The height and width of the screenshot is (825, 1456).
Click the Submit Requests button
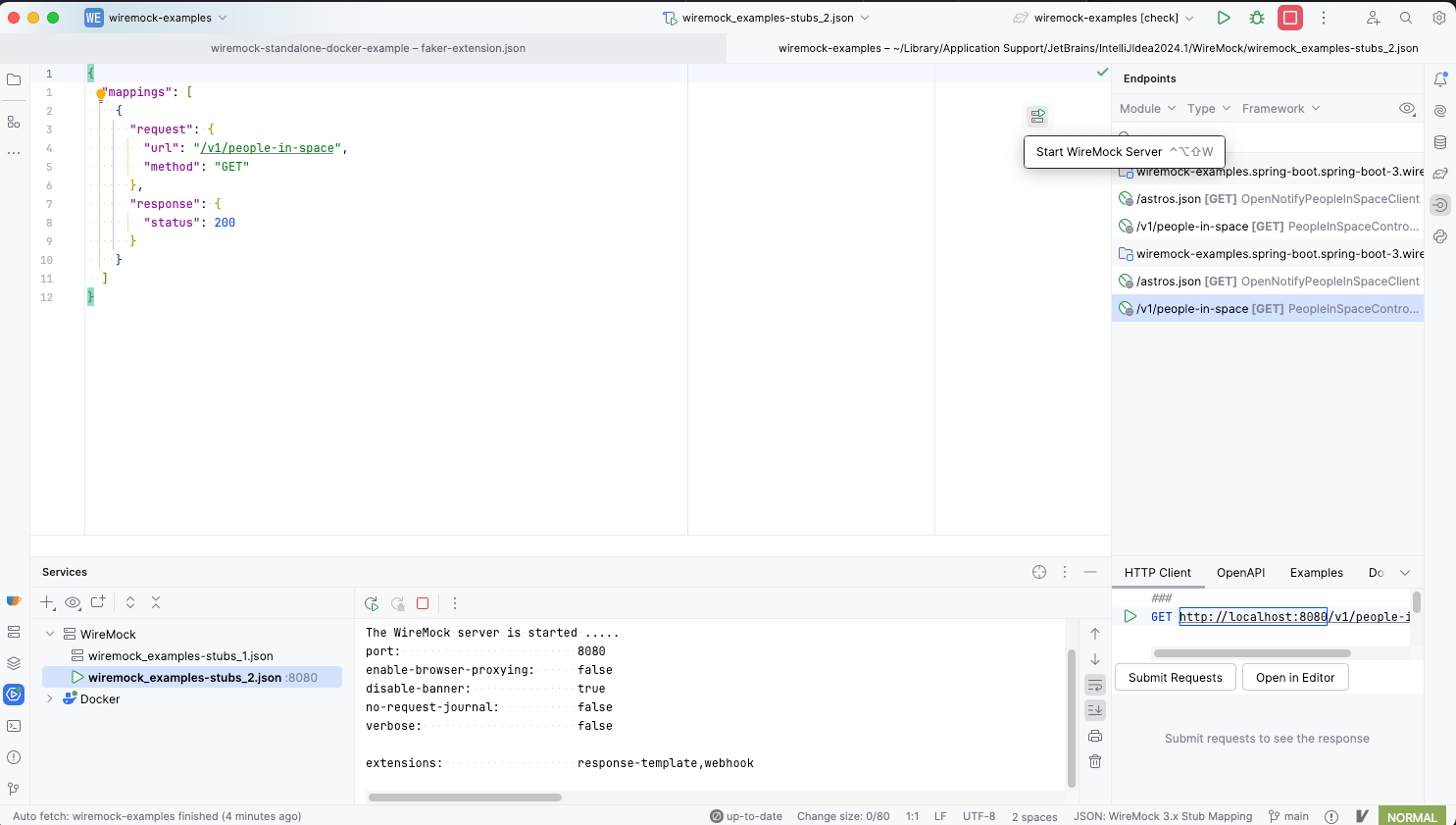1175,678
